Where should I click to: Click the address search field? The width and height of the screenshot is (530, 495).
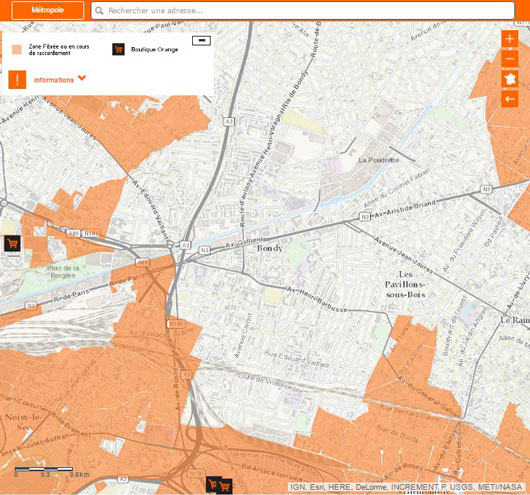click(303, 11)
